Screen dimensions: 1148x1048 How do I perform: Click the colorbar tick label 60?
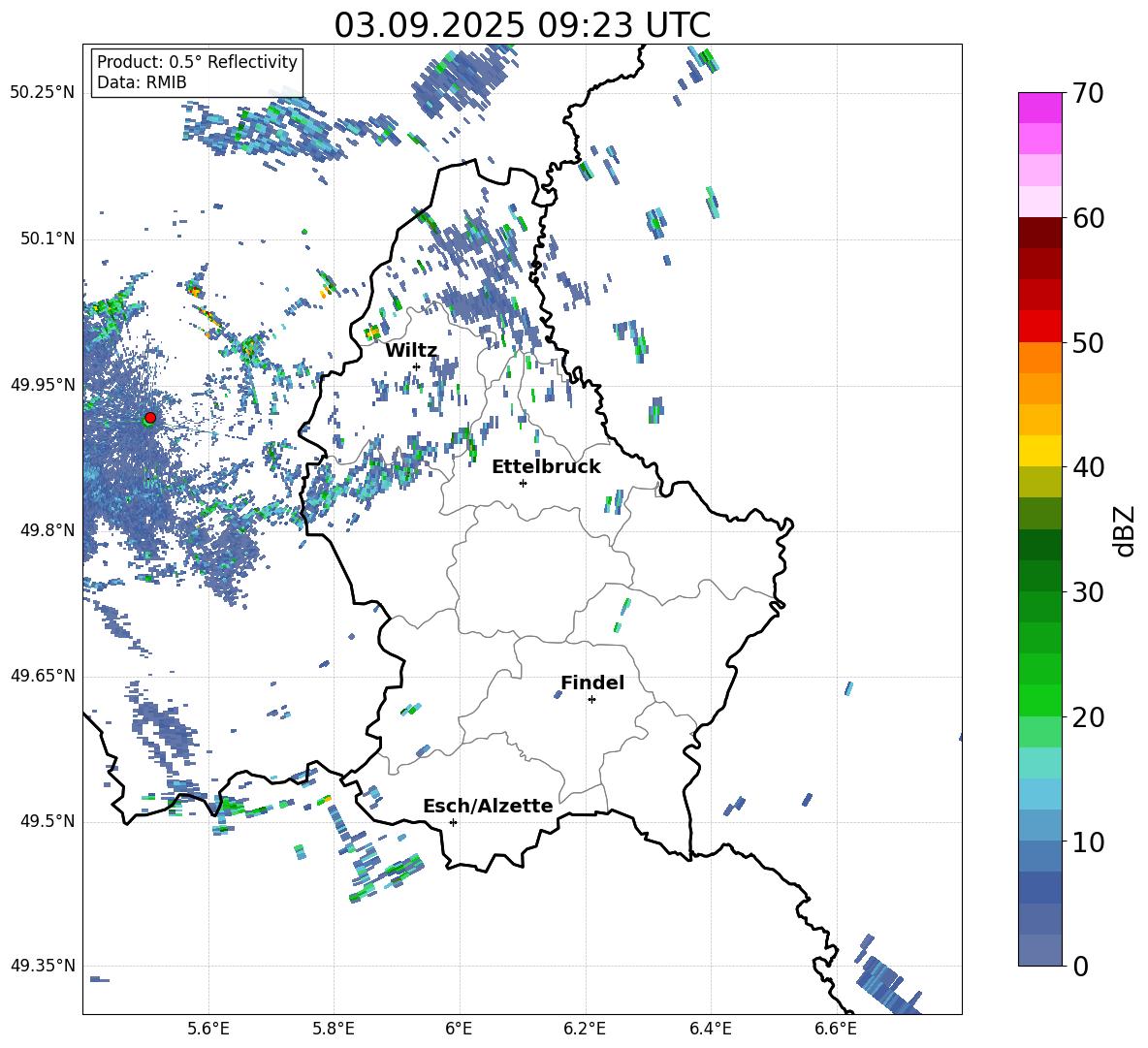pyautogui.click(x=1089, y=218)
